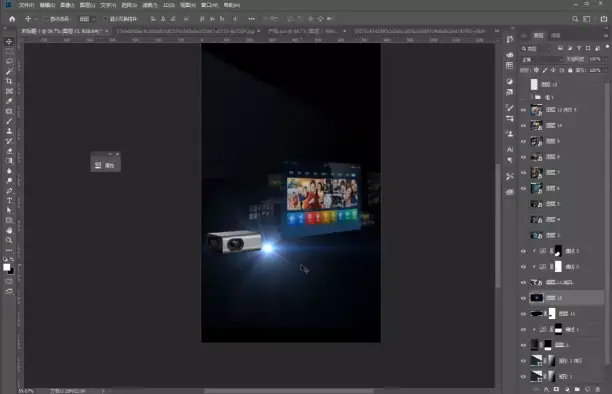Select the Eyedropper tool
The width and height of the screenshot is (612, 394).
9,101
